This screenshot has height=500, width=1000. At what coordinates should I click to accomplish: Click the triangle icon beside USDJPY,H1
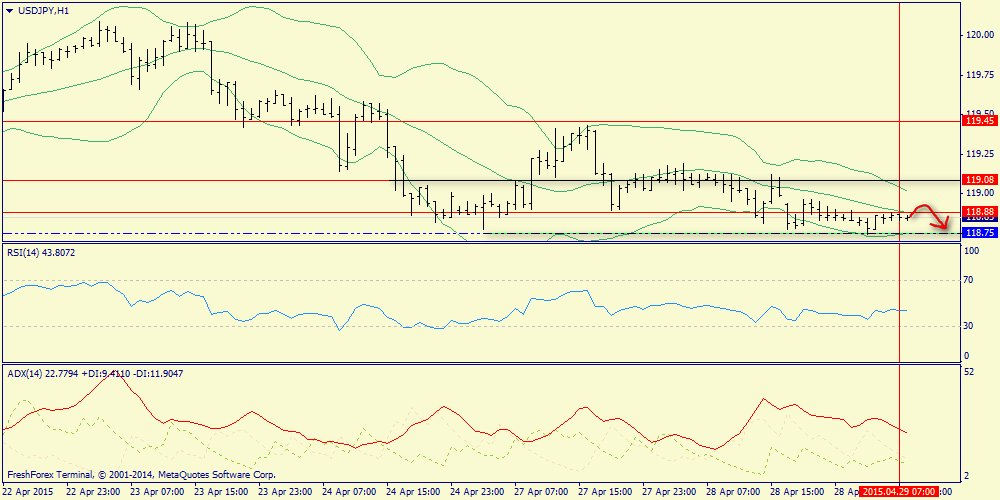8,10
